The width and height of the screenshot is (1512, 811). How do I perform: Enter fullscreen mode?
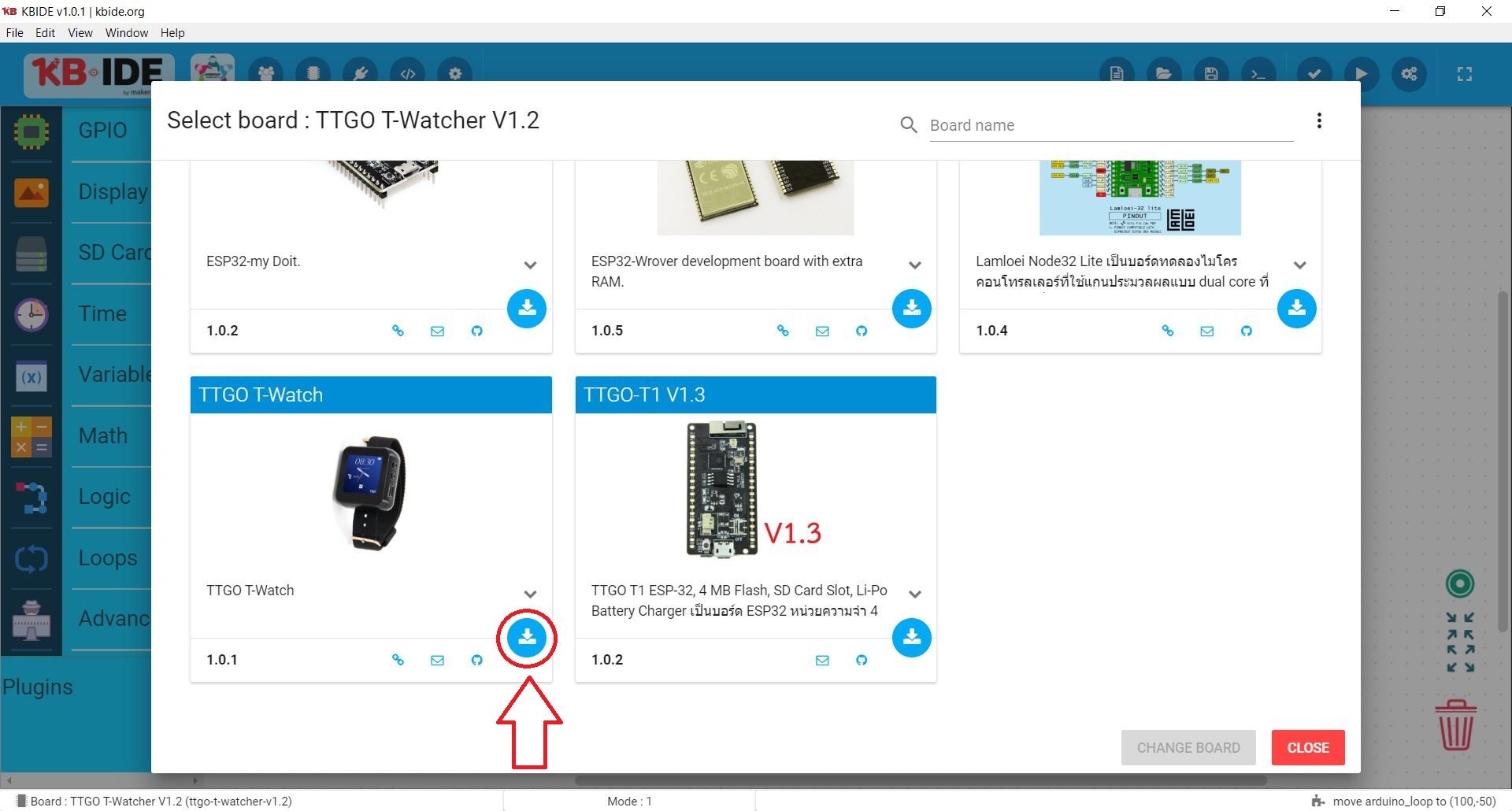point(1464,73)
